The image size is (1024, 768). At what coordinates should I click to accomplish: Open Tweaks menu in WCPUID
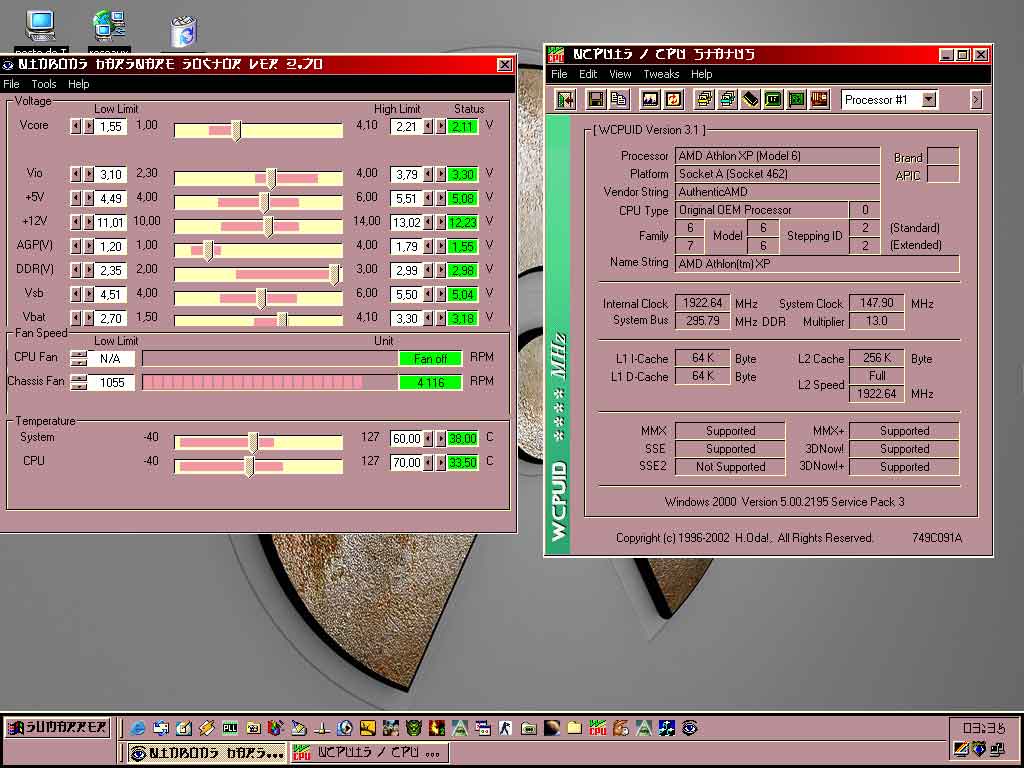(x=661, y=74)
